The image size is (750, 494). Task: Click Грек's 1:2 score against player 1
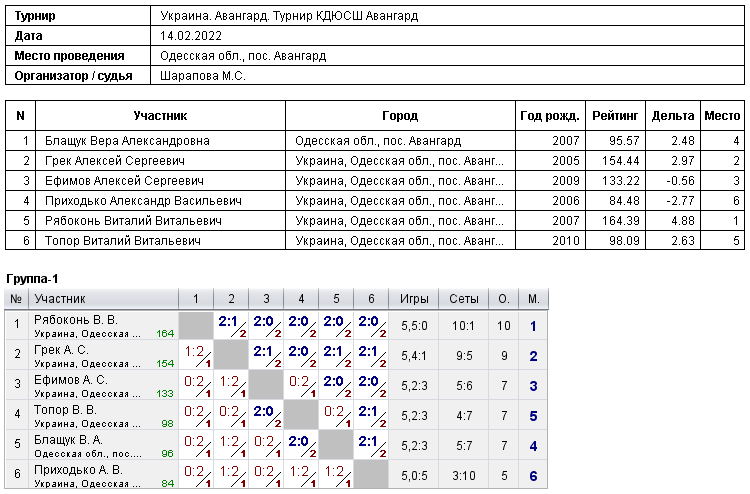pos(194,352)
